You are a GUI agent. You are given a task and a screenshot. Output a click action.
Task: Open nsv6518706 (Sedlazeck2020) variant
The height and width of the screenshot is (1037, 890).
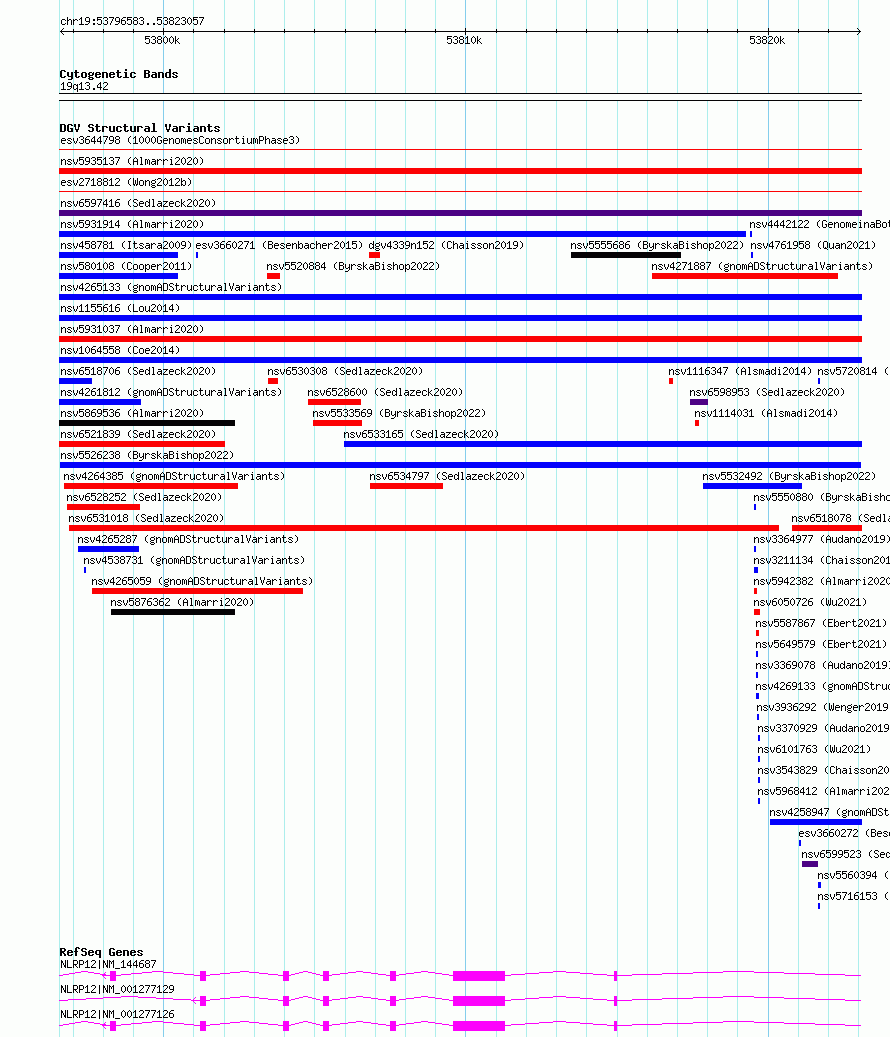click(138, 372)
